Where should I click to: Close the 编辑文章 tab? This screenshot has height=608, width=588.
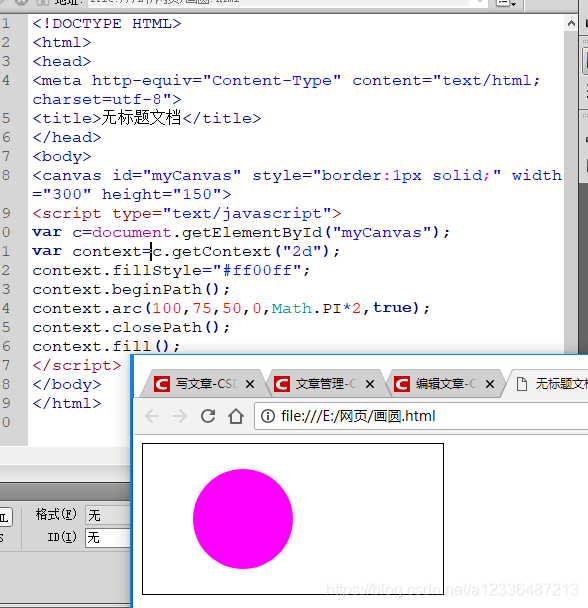pos(490,384)
